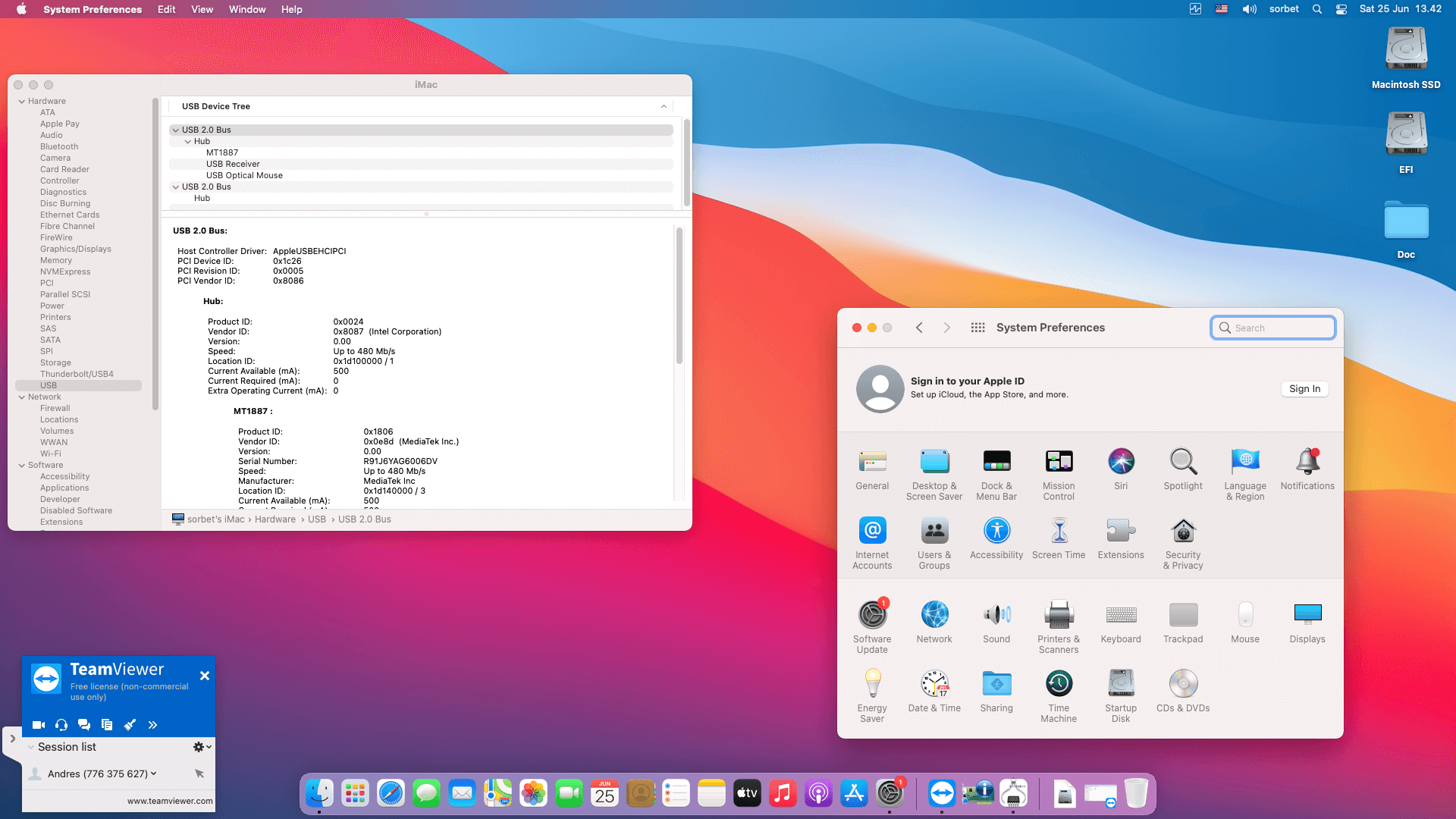Open the Siri preferences pane

coord(1121,469)
